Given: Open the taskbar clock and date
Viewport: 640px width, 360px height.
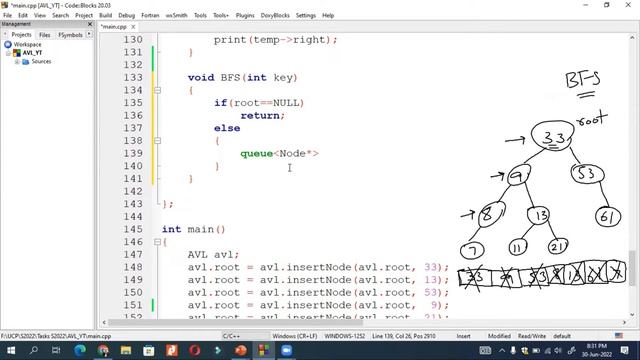Looking at the screenshot, I should tap(597, 350).
